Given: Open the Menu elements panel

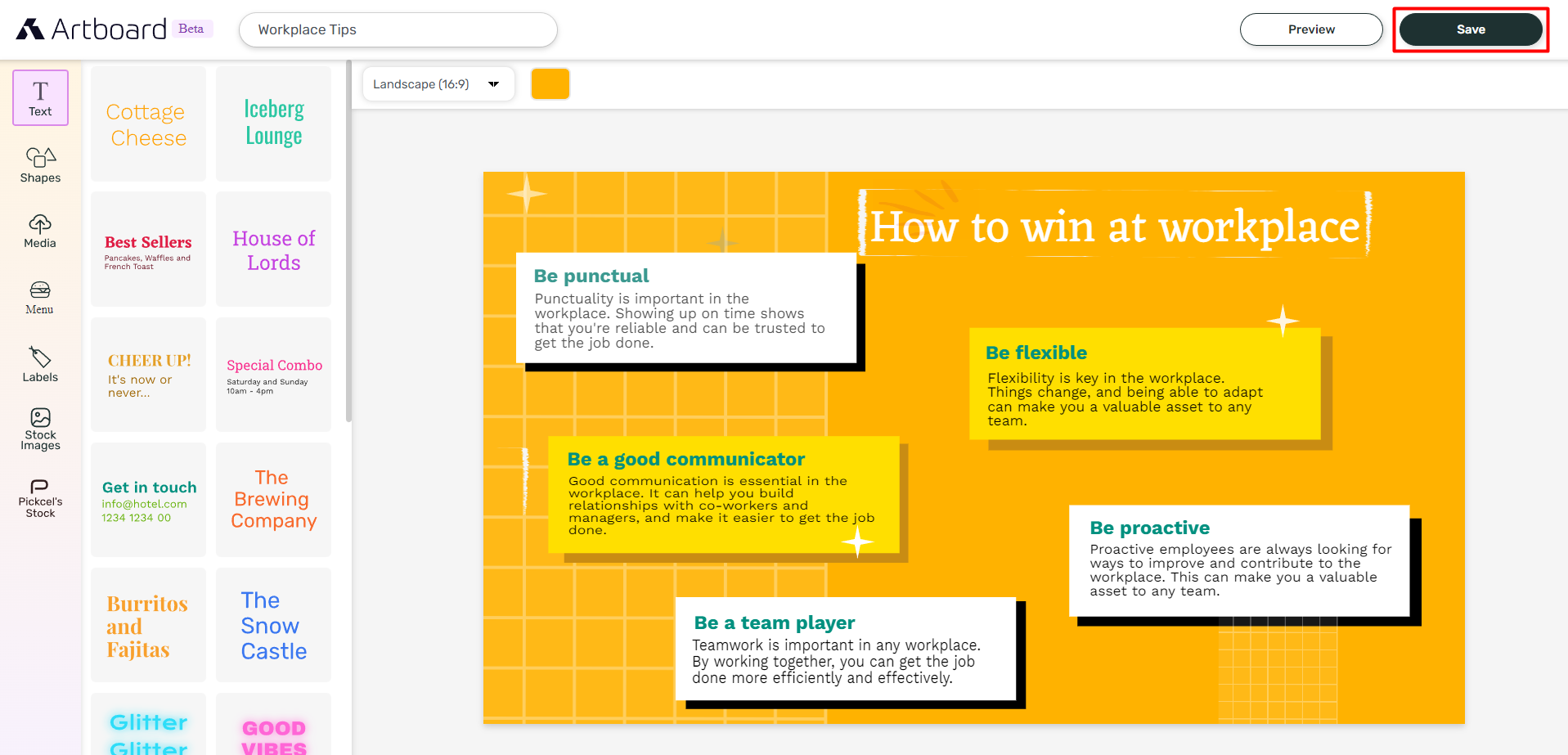Looking at the screenshot, I should (40, 298).
